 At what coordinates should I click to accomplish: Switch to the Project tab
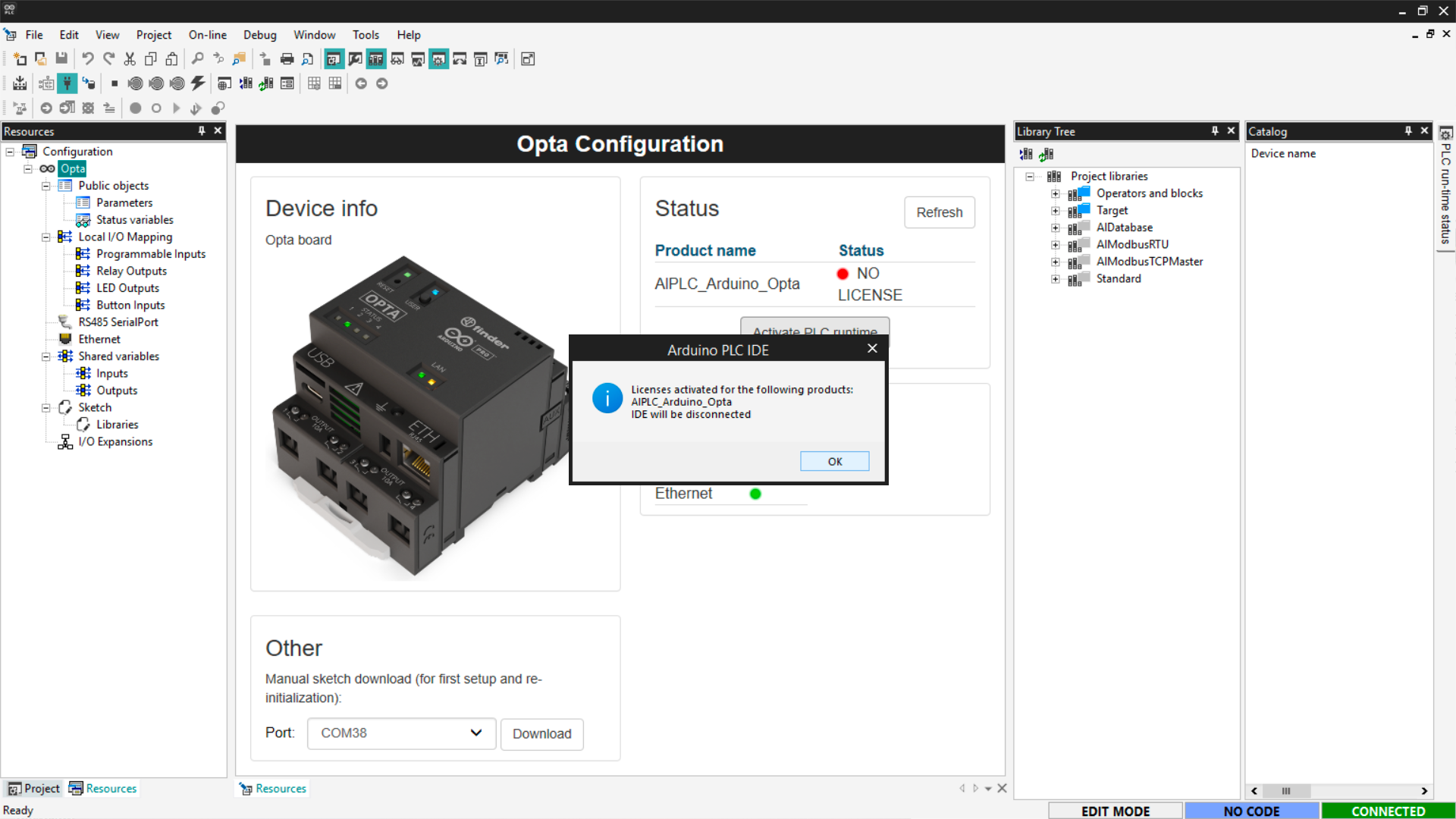tap(34, 789)
